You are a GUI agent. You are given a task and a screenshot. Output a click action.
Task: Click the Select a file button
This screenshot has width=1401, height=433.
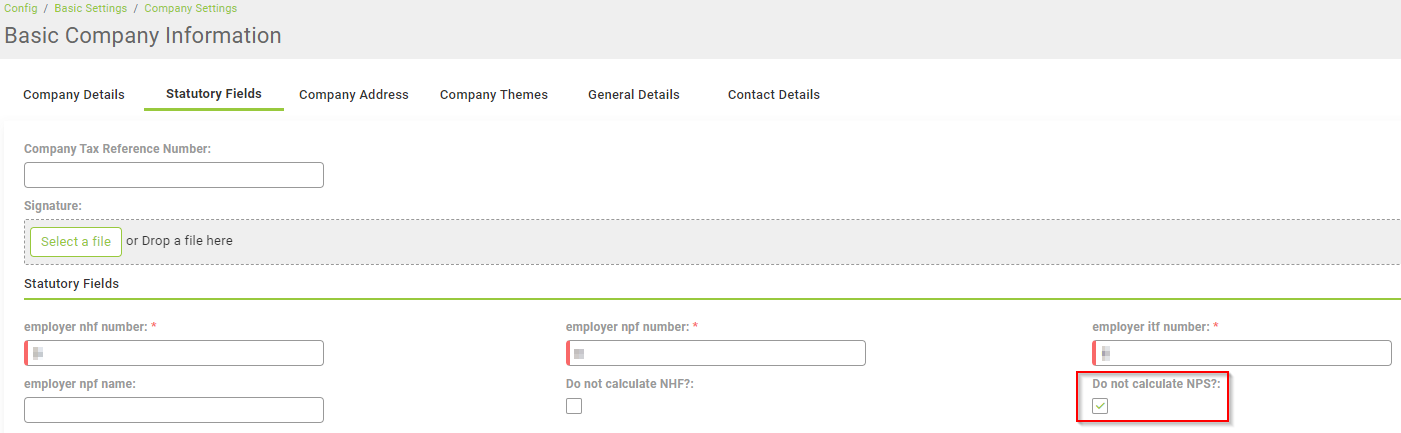[x=76, y=242]
